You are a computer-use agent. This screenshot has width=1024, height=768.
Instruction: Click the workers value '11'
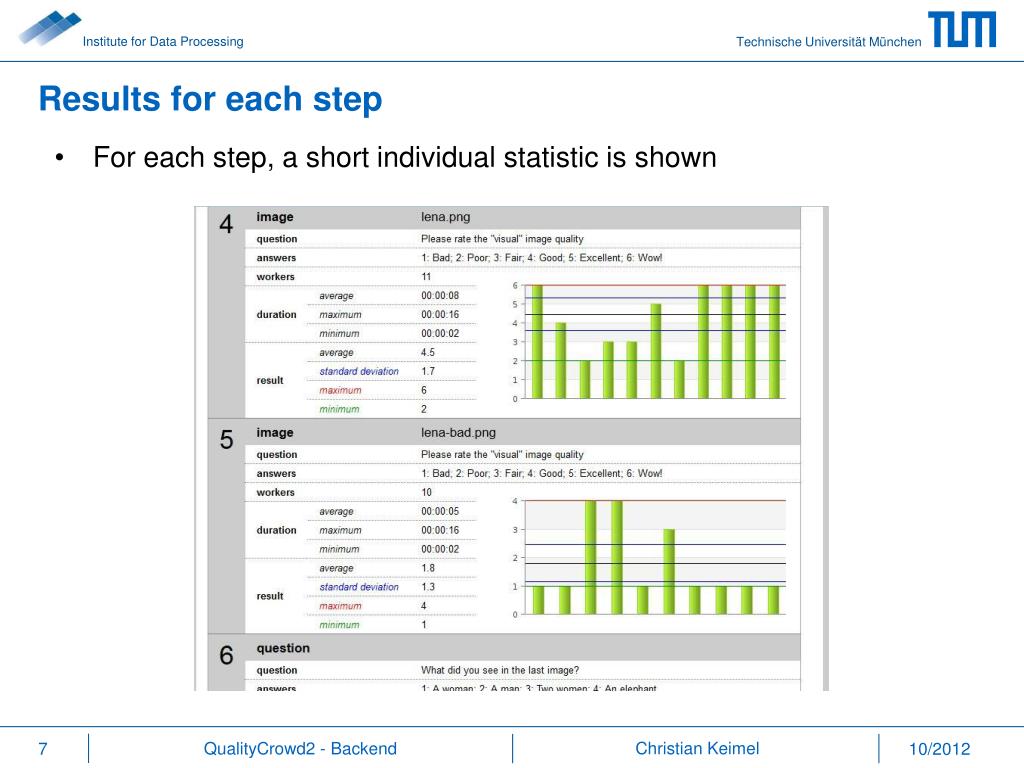426,277
